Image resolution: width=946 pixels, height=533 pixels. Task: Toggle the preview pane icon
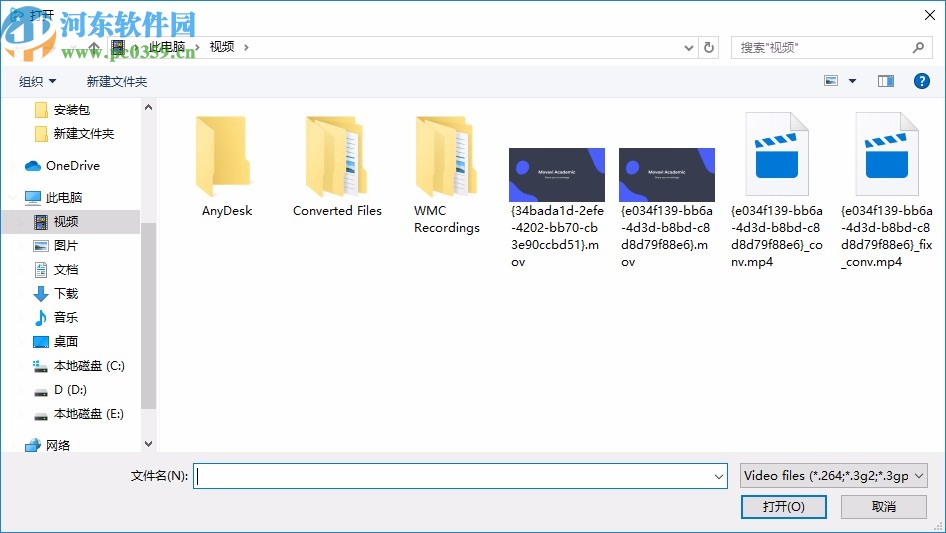886,81
